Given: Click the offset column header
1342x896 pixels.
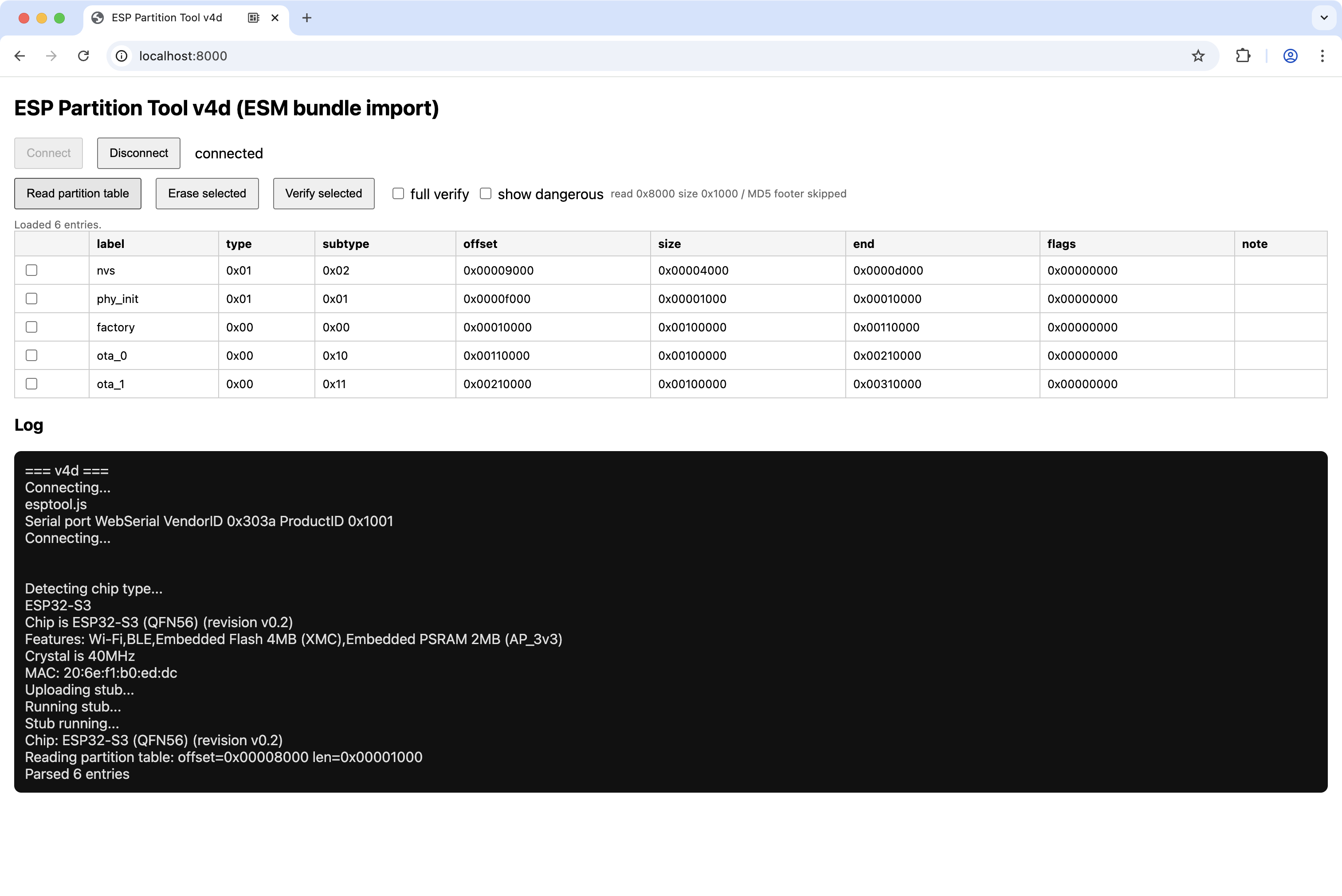Looking at the screenshot, I should click(553, 244).
